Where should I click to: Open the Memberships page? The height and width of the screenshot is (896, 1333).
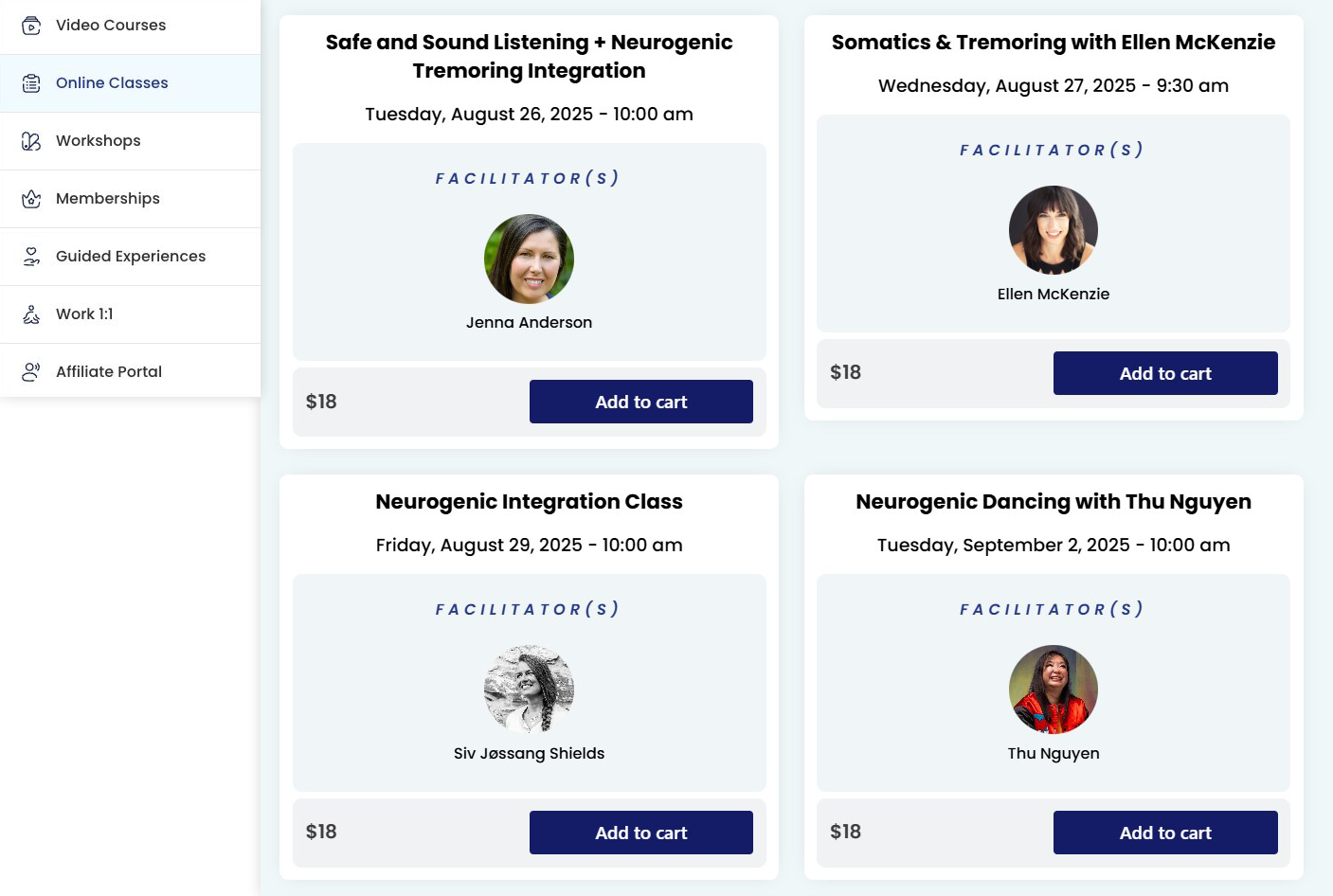tap(108, 199)
